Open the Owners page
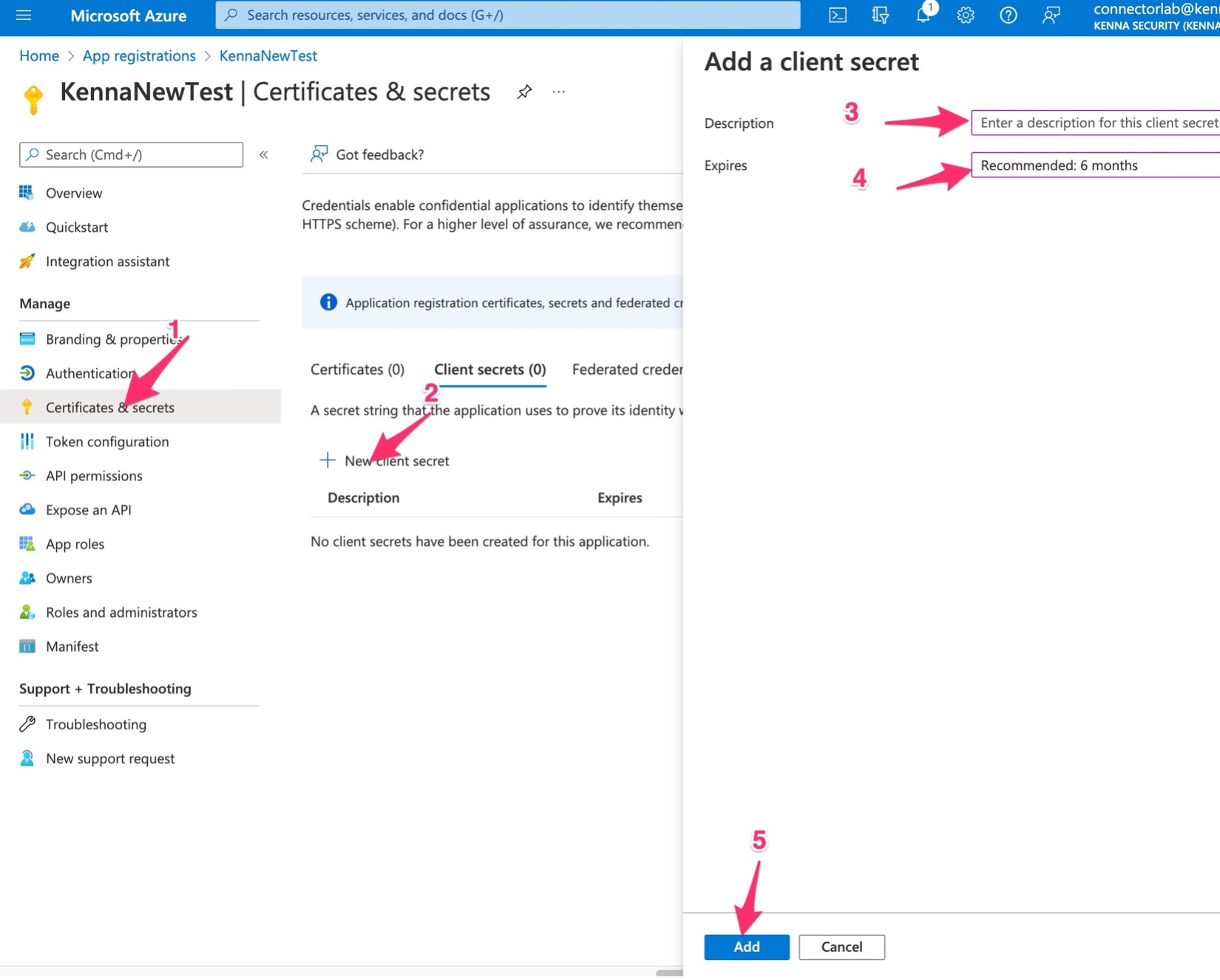 pyautogui.click(x=69, y=578)
